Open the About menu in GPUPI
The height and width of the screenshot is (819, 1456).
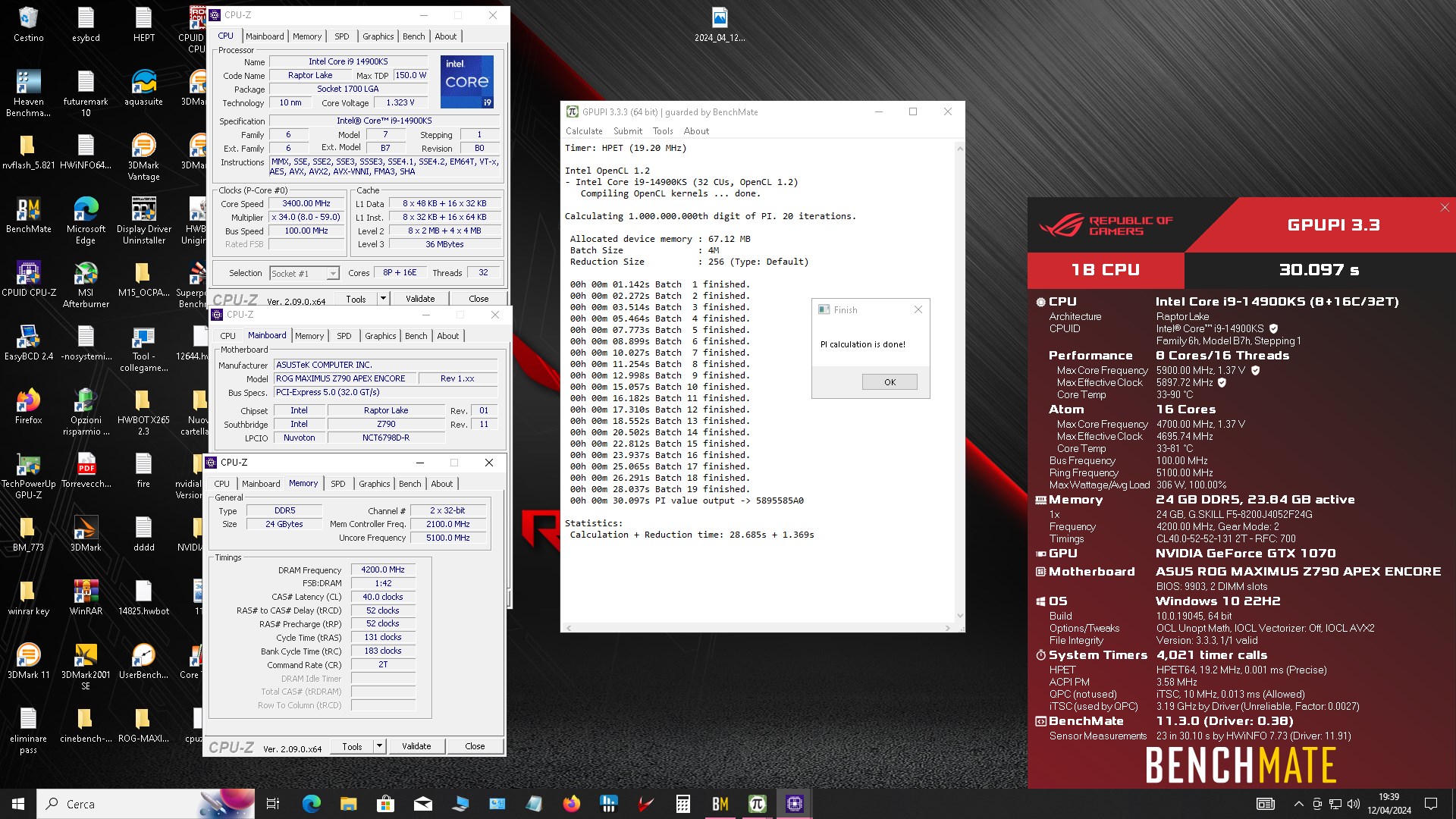point(696,131)
